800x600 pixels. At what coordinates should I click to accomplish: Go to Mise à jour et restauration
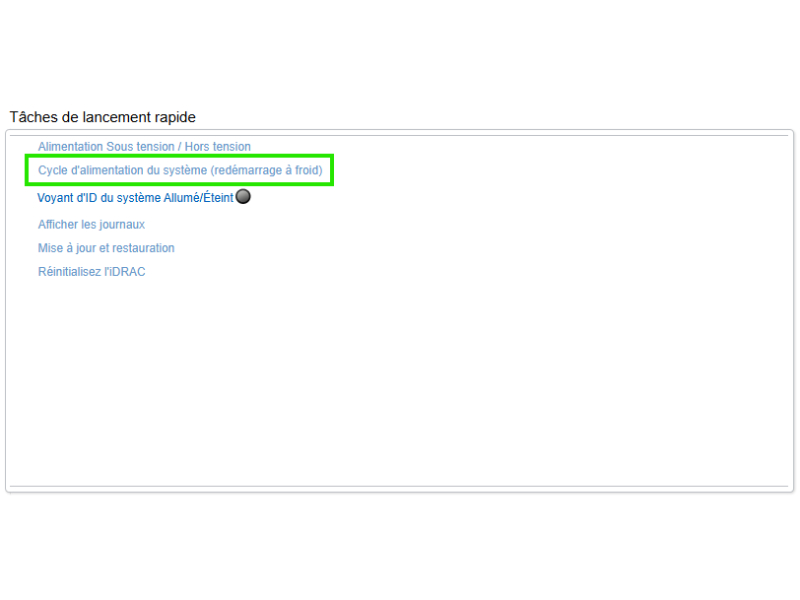(x=106, y=248)
